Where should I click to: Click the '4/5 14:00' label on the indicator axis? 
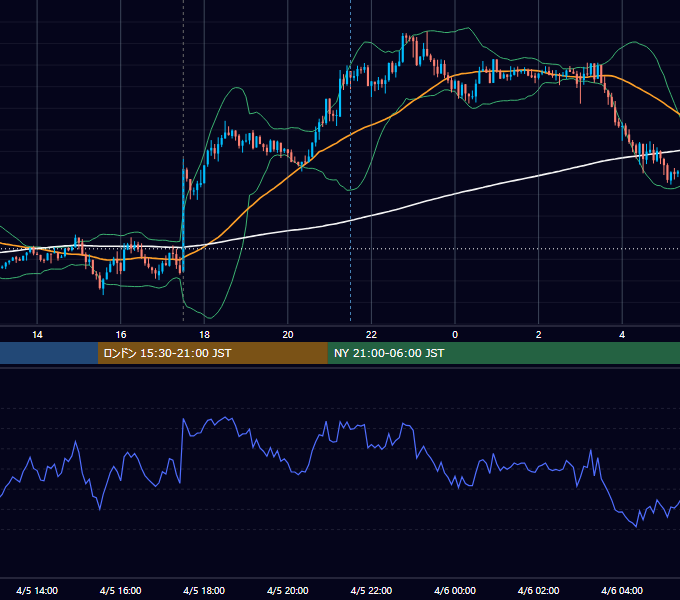pos(37,590)
